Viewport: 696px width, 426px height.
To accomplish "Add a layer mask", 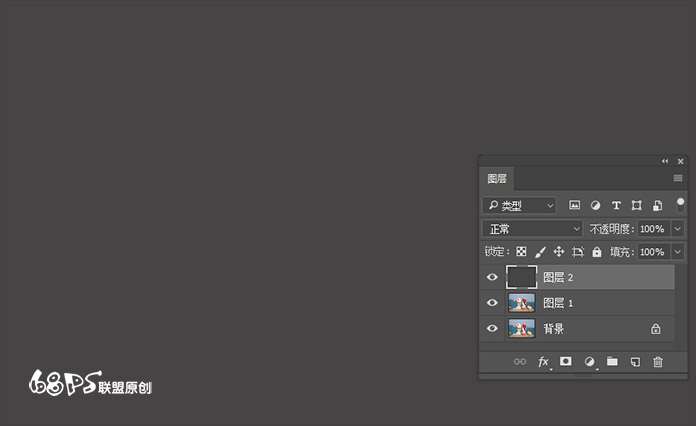I will coord(566,361).
